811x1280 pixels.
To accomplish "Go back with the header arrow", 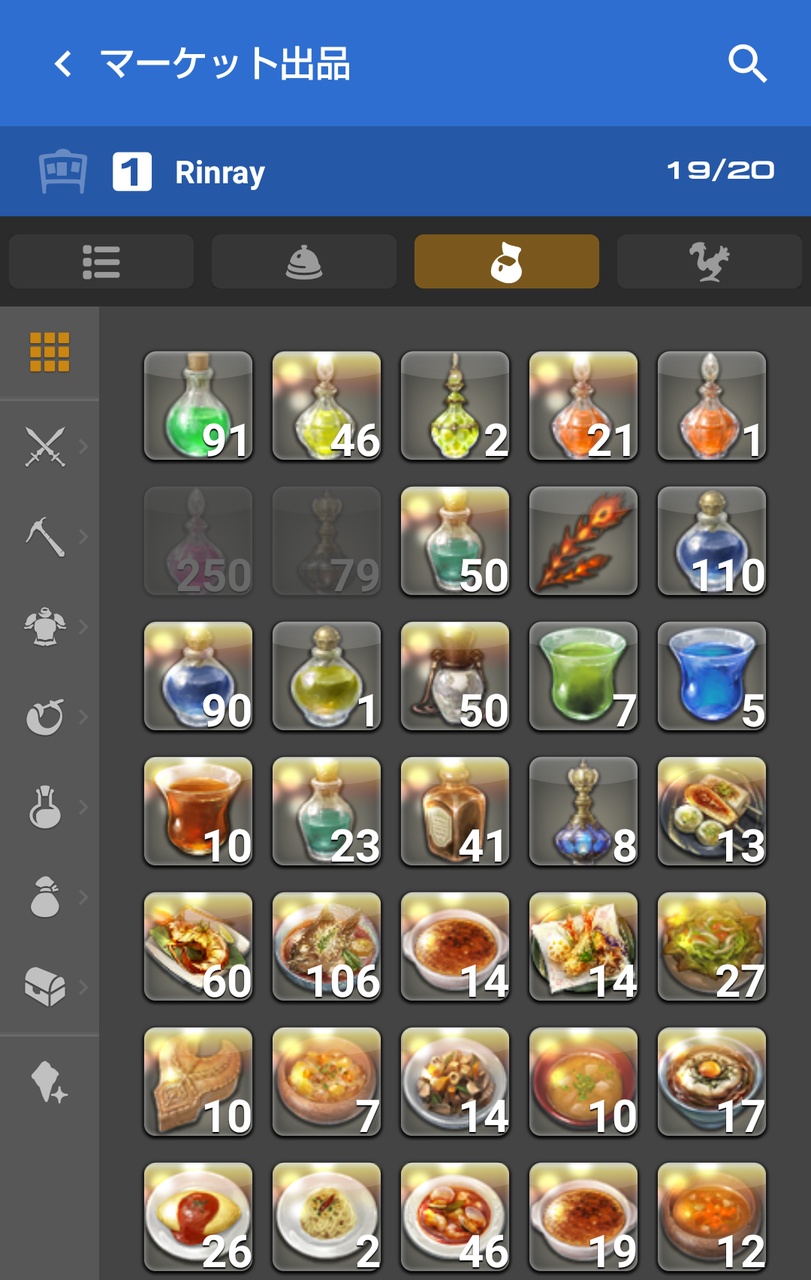I will 63,65.
